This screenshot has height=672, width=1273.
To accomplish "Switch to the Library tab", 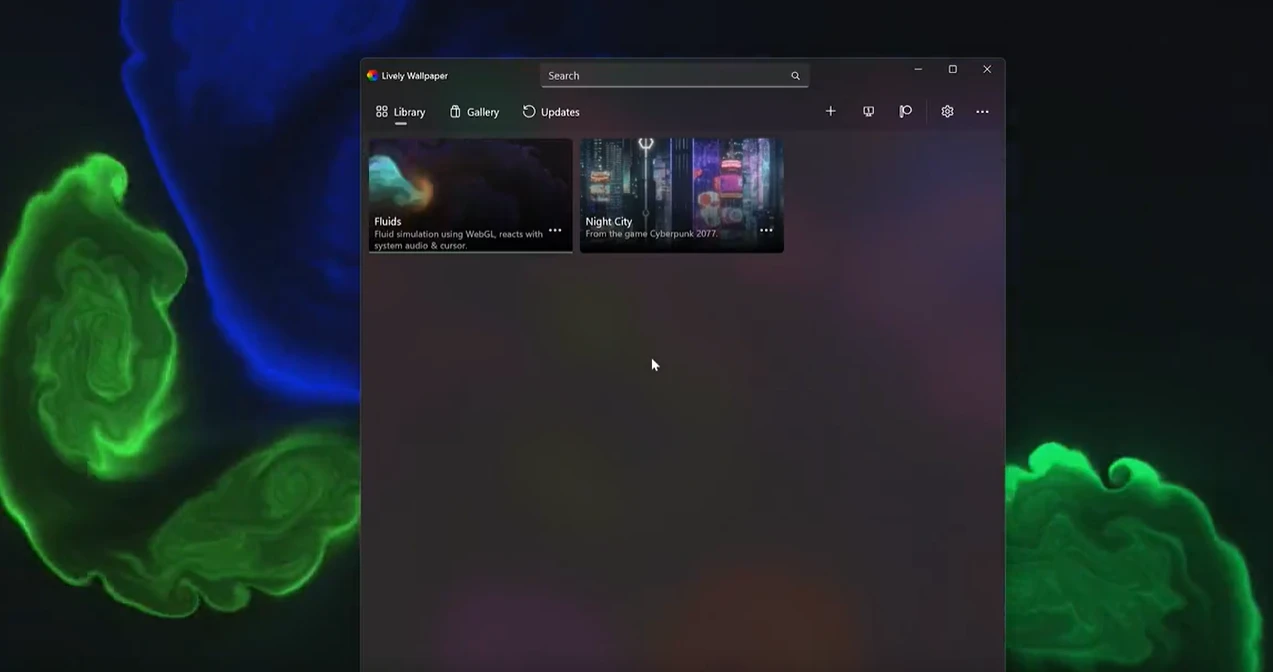I will click(x=400, y=112).
